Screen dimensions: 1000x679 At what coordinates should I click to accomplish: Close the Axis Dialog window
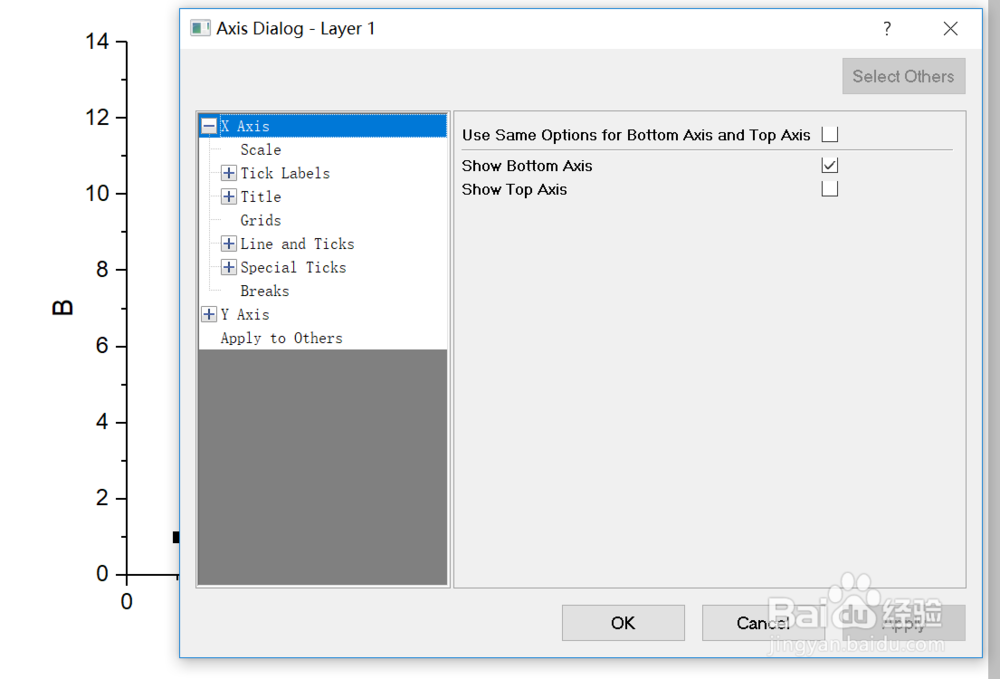click(x=950, y=29)
